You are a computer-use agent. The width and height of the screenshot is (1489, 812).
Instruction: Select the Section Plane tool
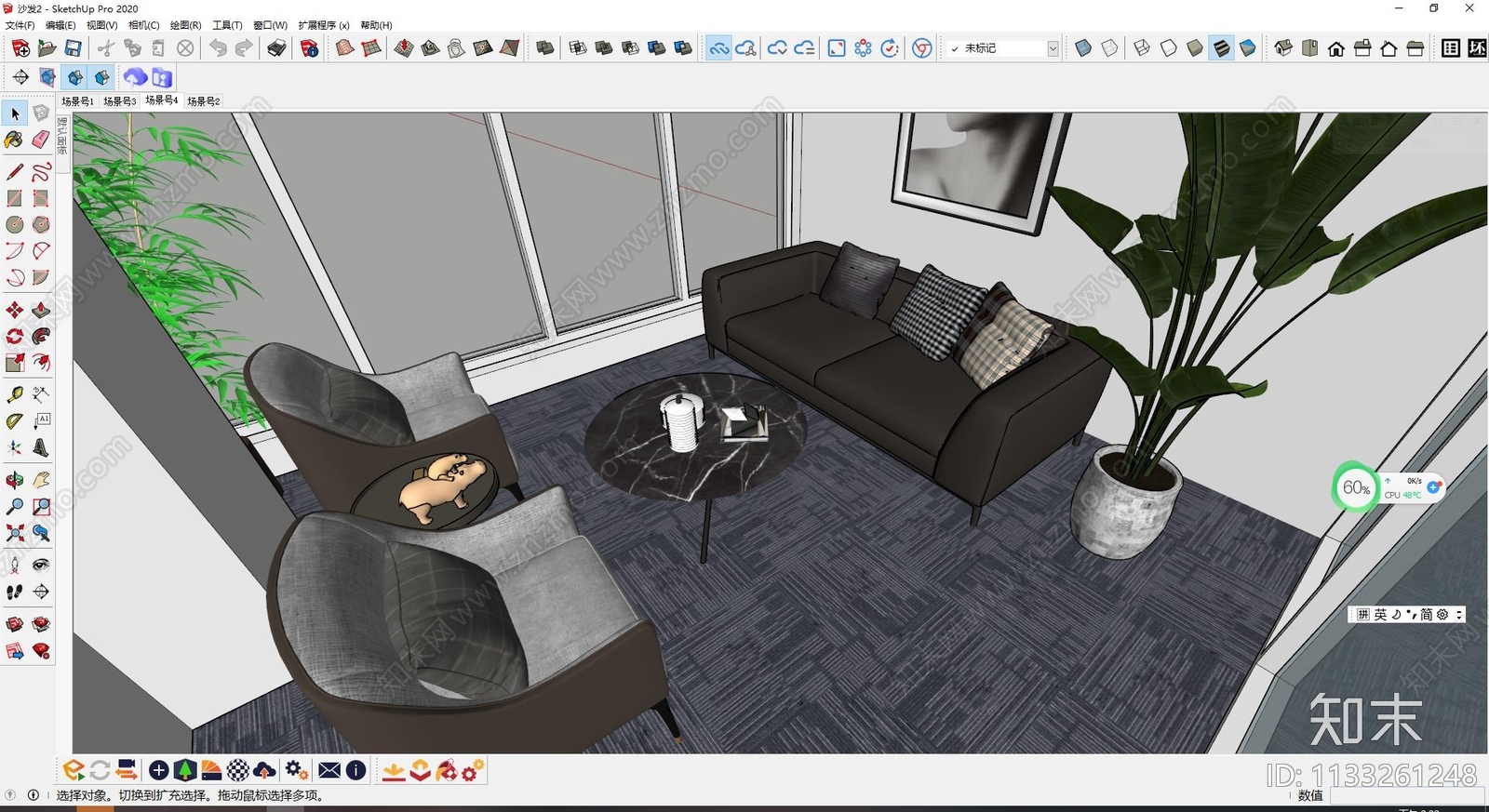pos(41,591)
